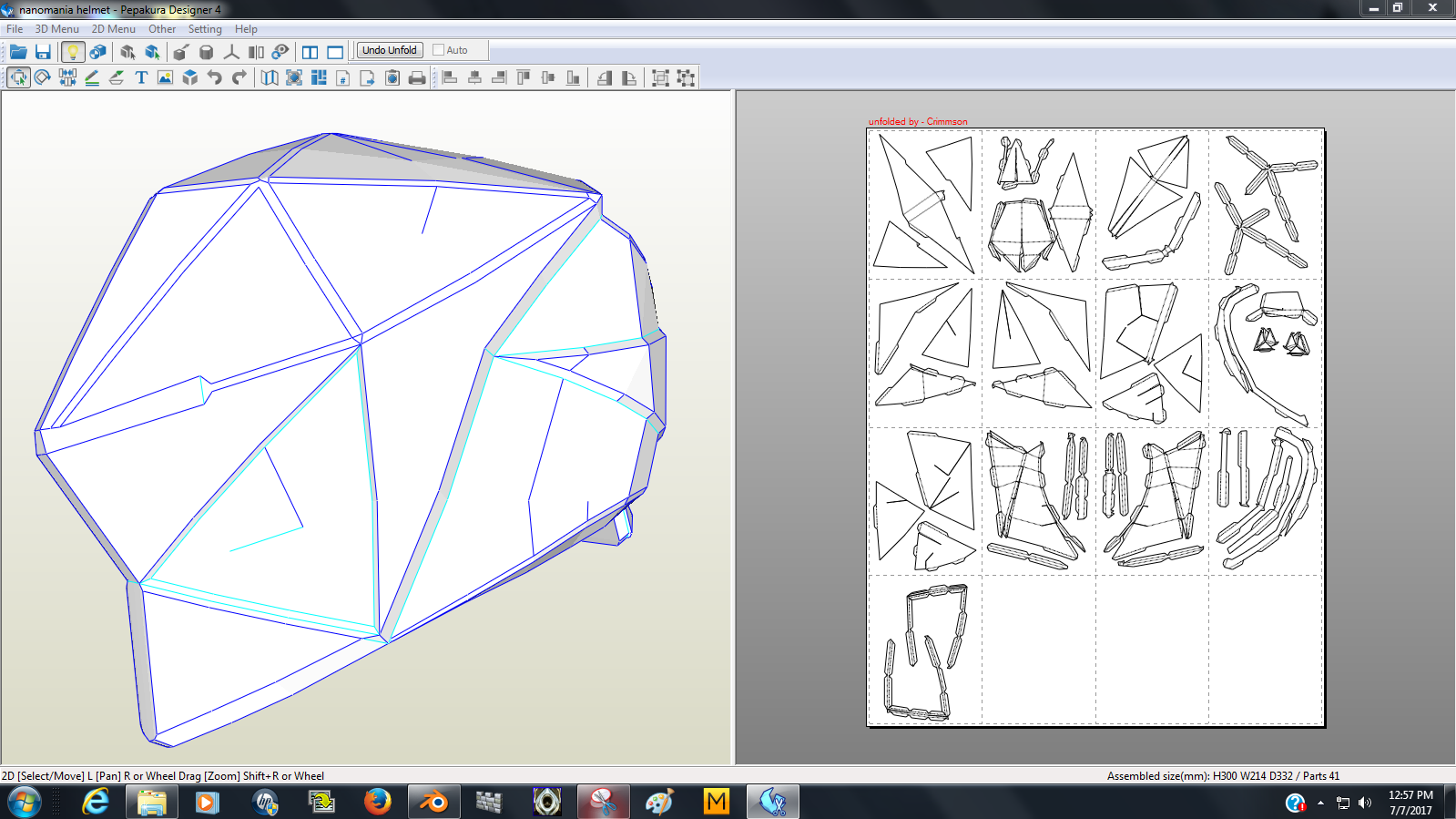Open the Setting menu
Image resolution: width=1456 pixels, height=819 pixels.
(x=205, y=29)
